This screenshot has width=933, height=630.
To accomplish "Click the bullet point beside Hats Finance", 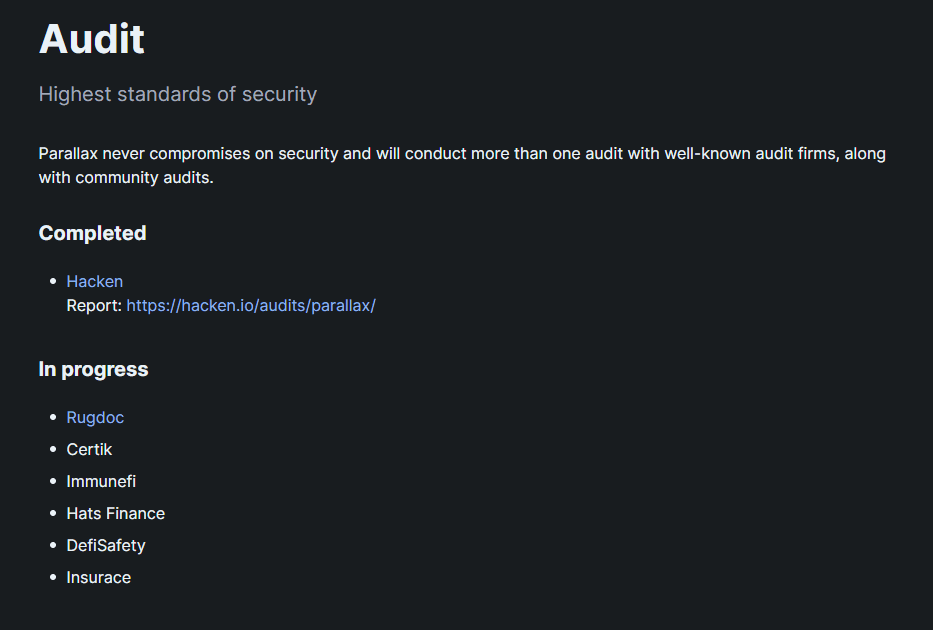I will 52,514.
